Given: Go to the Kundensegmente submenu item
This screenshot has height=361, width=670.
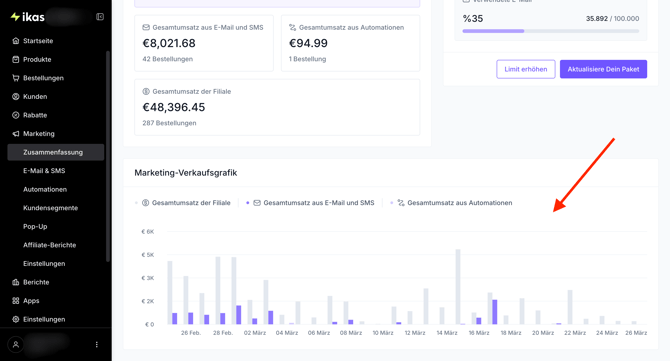Looking at the screenshot, I should (x=50, y=208).
